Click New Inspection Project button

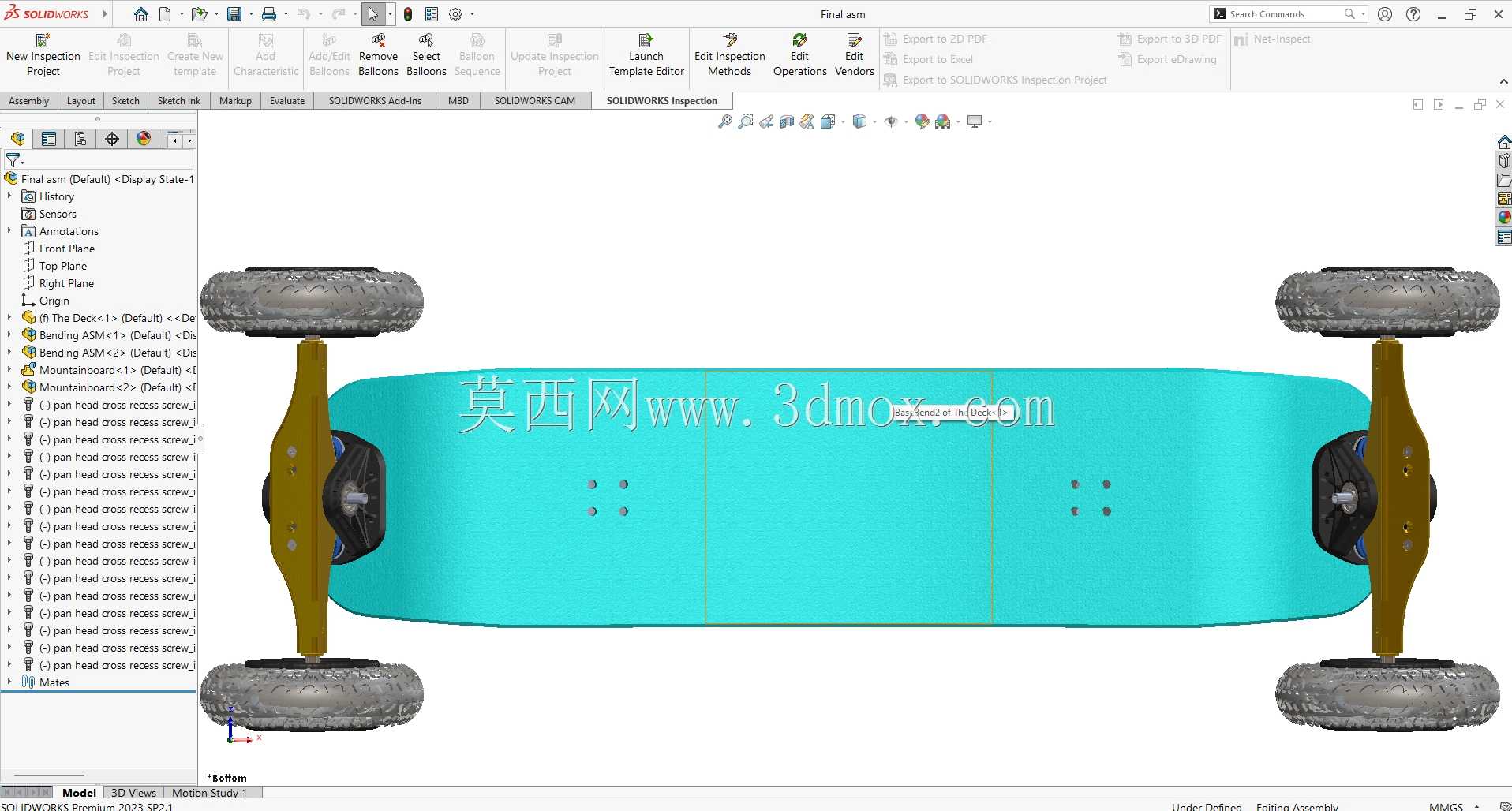pos(43,54)
